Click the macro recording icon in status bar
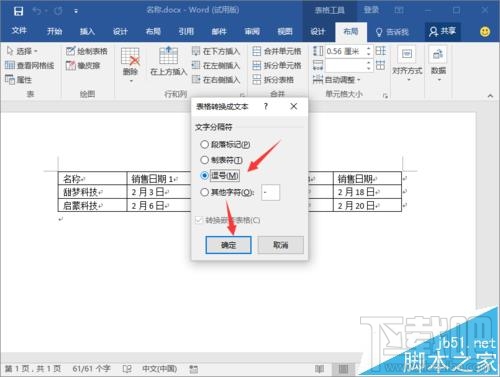 pyautogui.click(x=194, y=369)
